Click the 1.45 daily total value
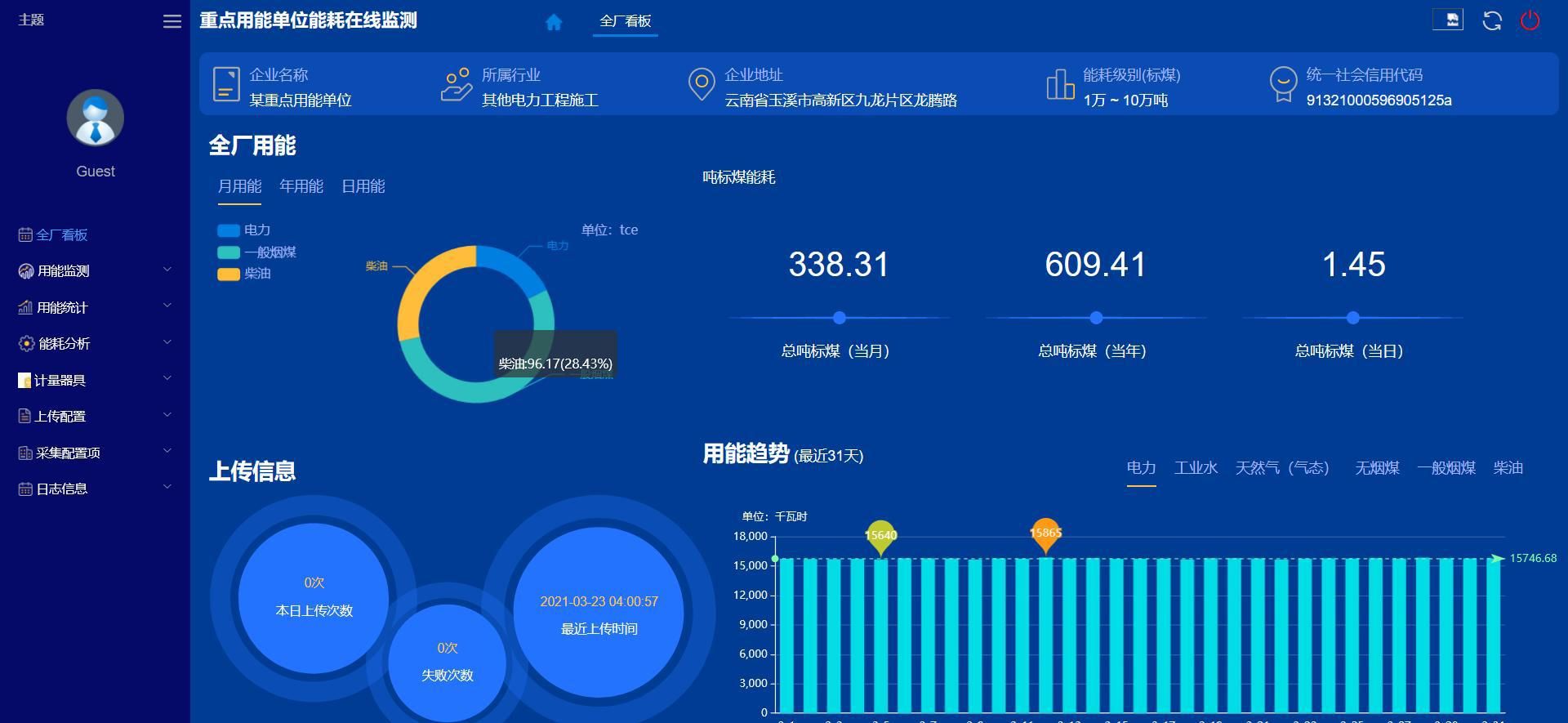Screen dimensions: 1568x723 1353,265
